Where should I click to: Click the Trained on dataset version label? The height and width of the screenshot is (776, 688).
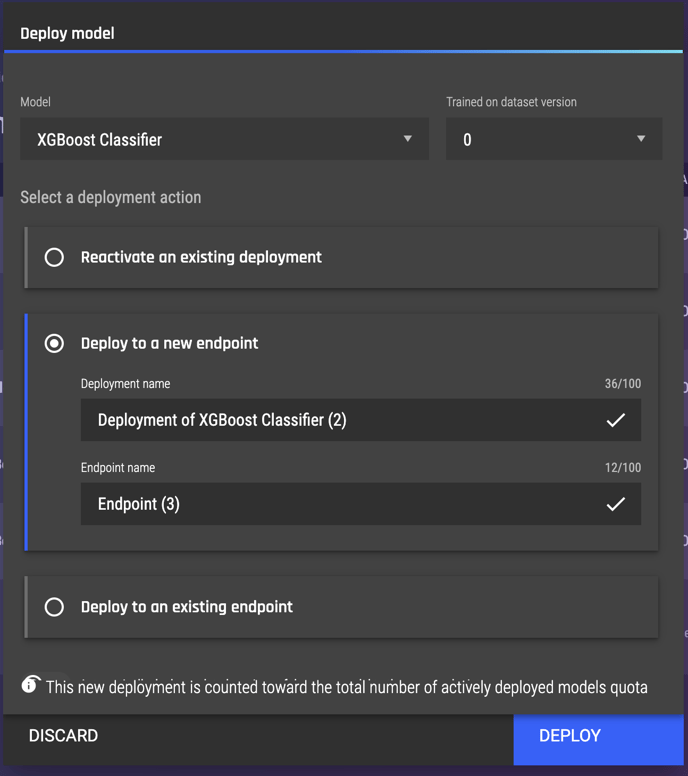point(511,102)
